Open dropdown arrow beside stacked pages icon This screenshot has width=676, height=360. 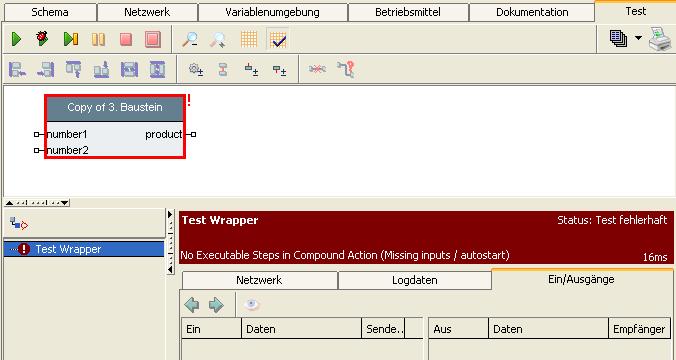point(638,38)
